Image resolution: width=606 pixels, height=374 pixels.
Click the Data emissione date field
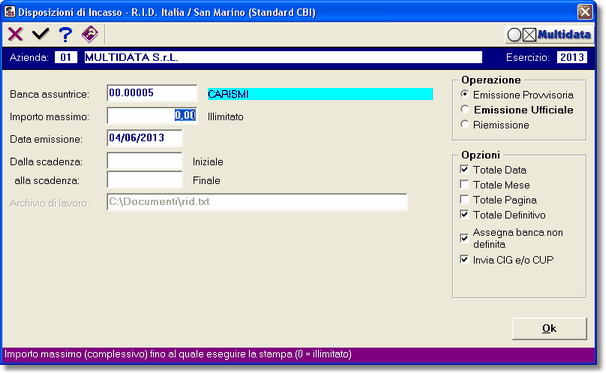[145, 138]
